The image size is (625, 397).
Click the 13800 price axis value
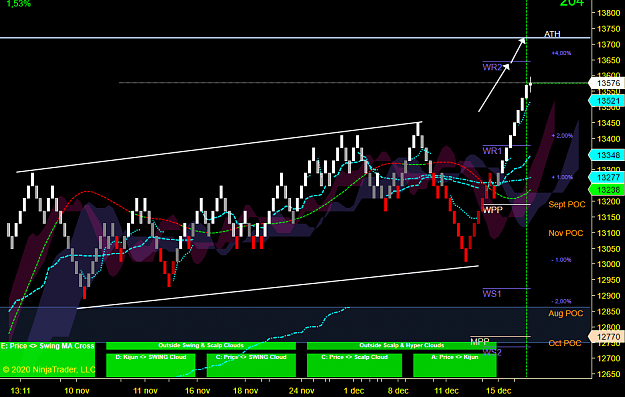pos(608,13)
